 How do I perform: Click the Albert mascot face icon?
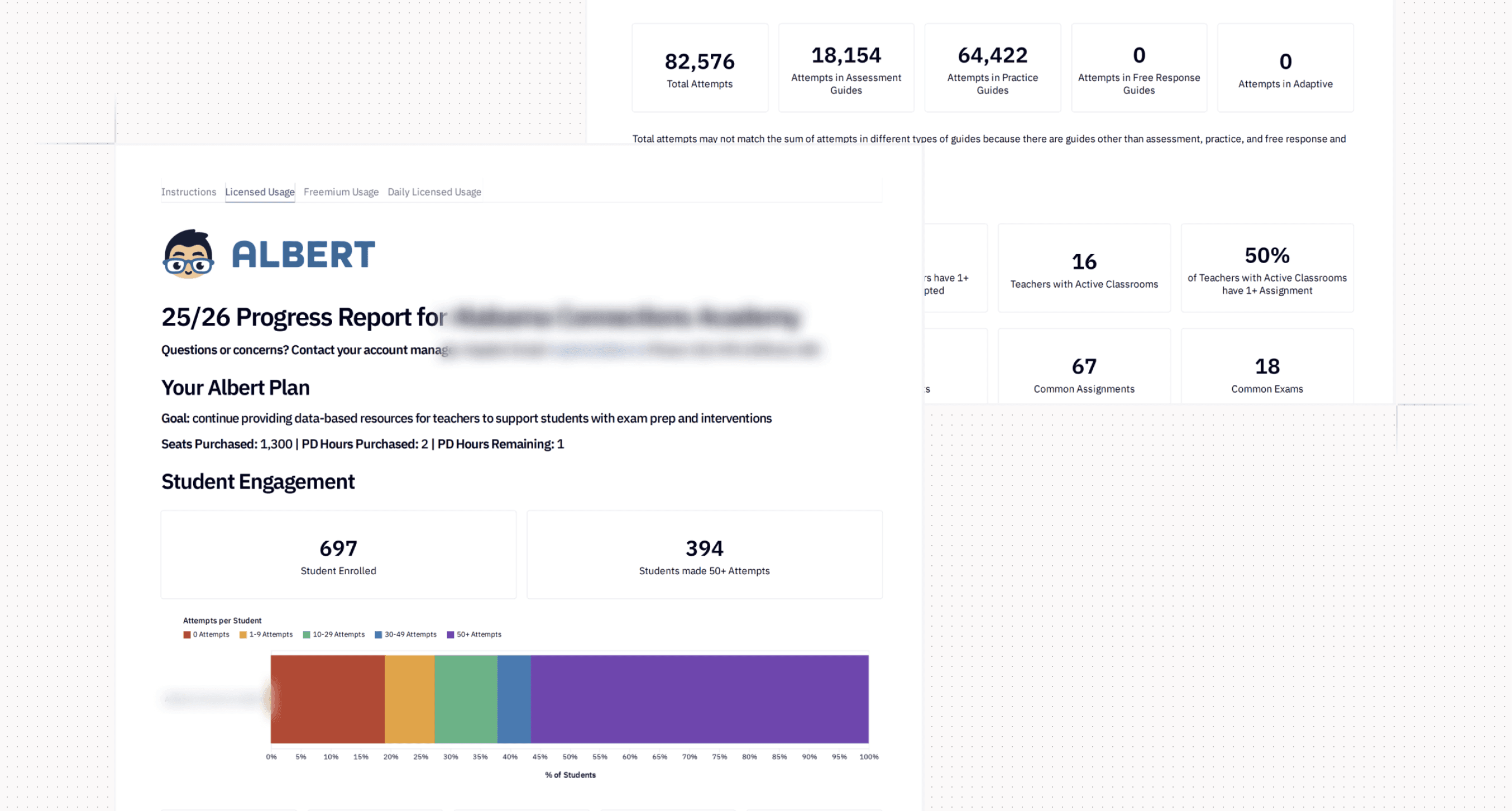(188, 254)
